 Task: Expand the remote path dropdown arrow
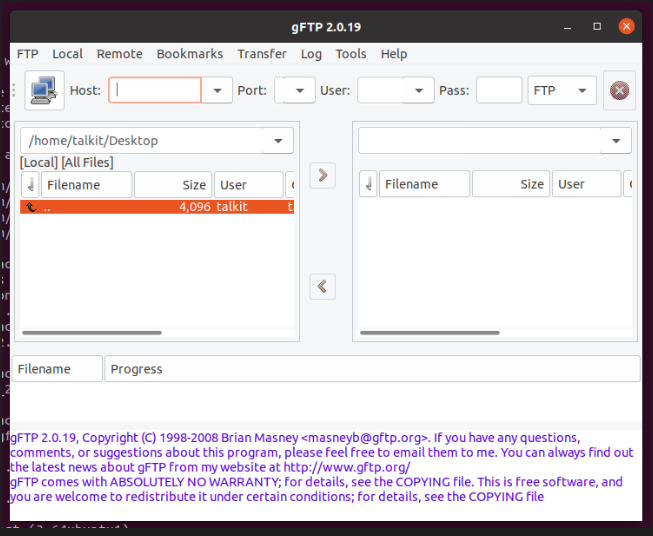click(616, 141)
